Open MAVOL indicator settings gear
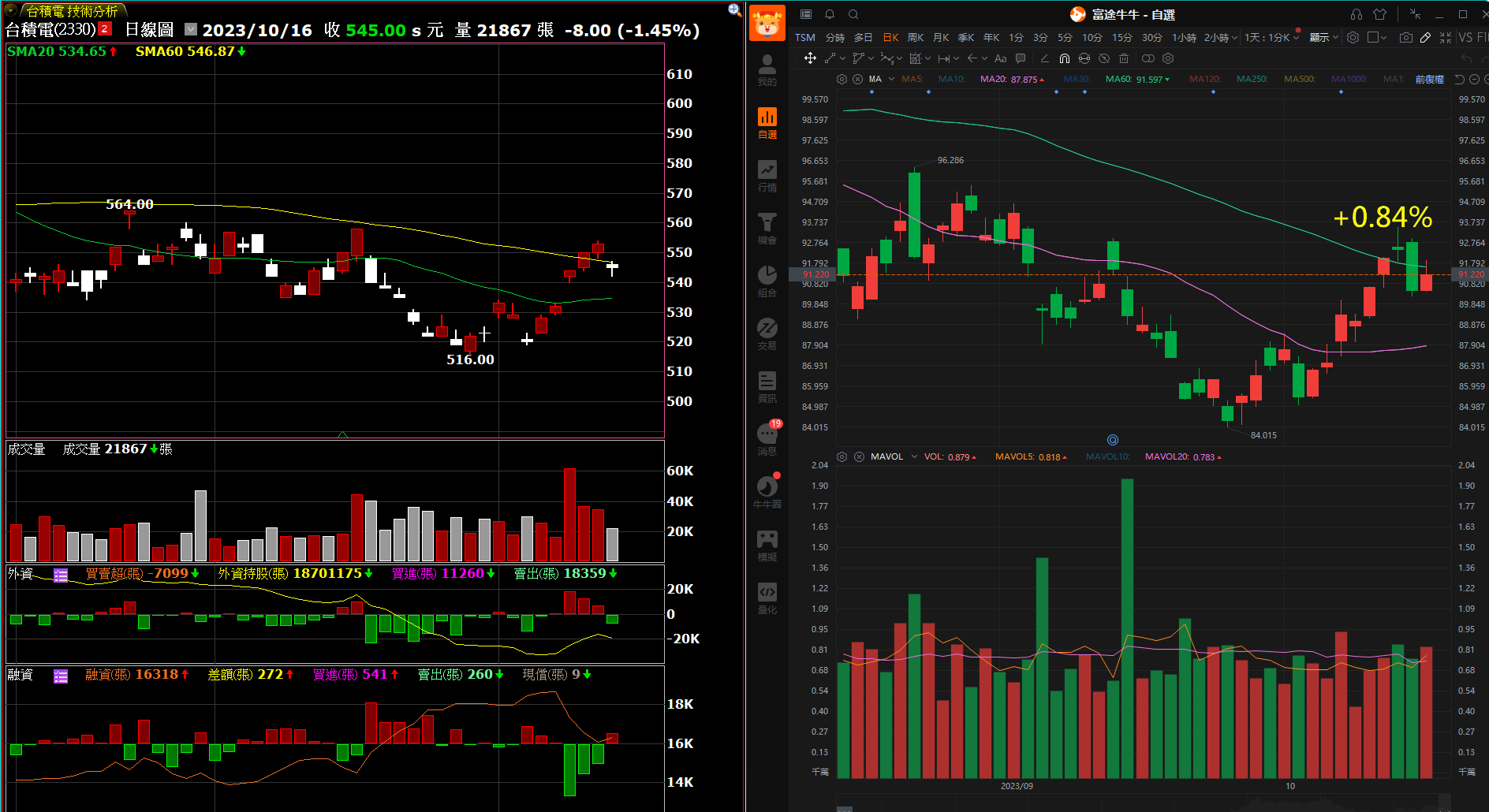 (842, 456)
